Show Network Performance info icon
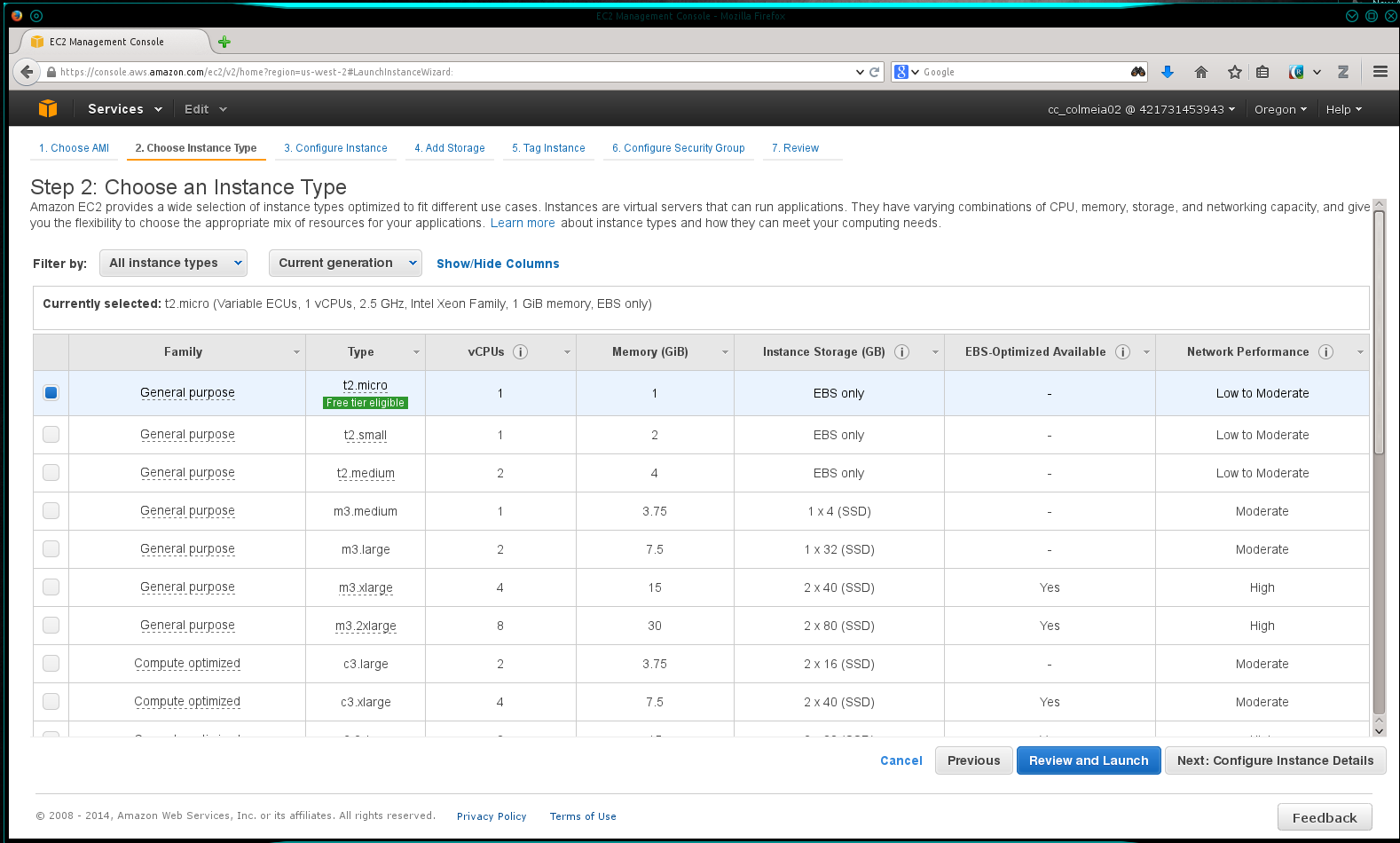This screenshot has width=1400, height=843. point(1326,352)
